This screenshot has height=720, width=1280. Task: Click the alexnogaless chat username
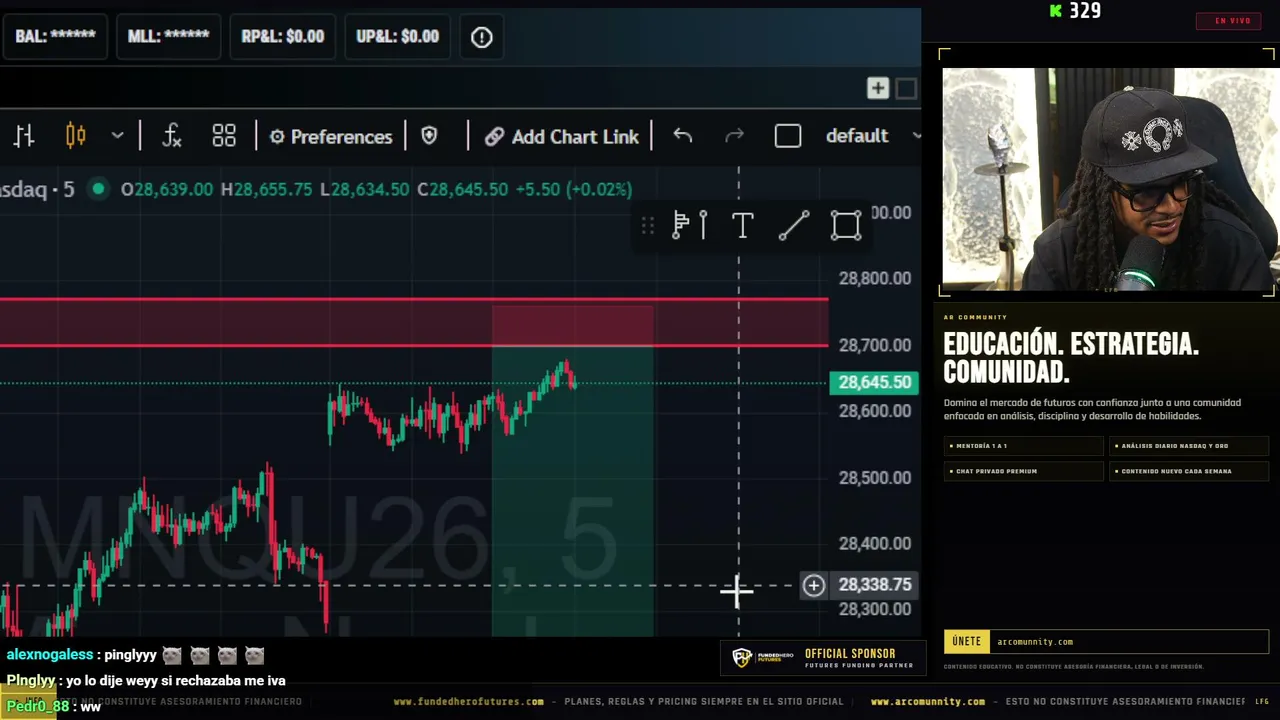50,655
